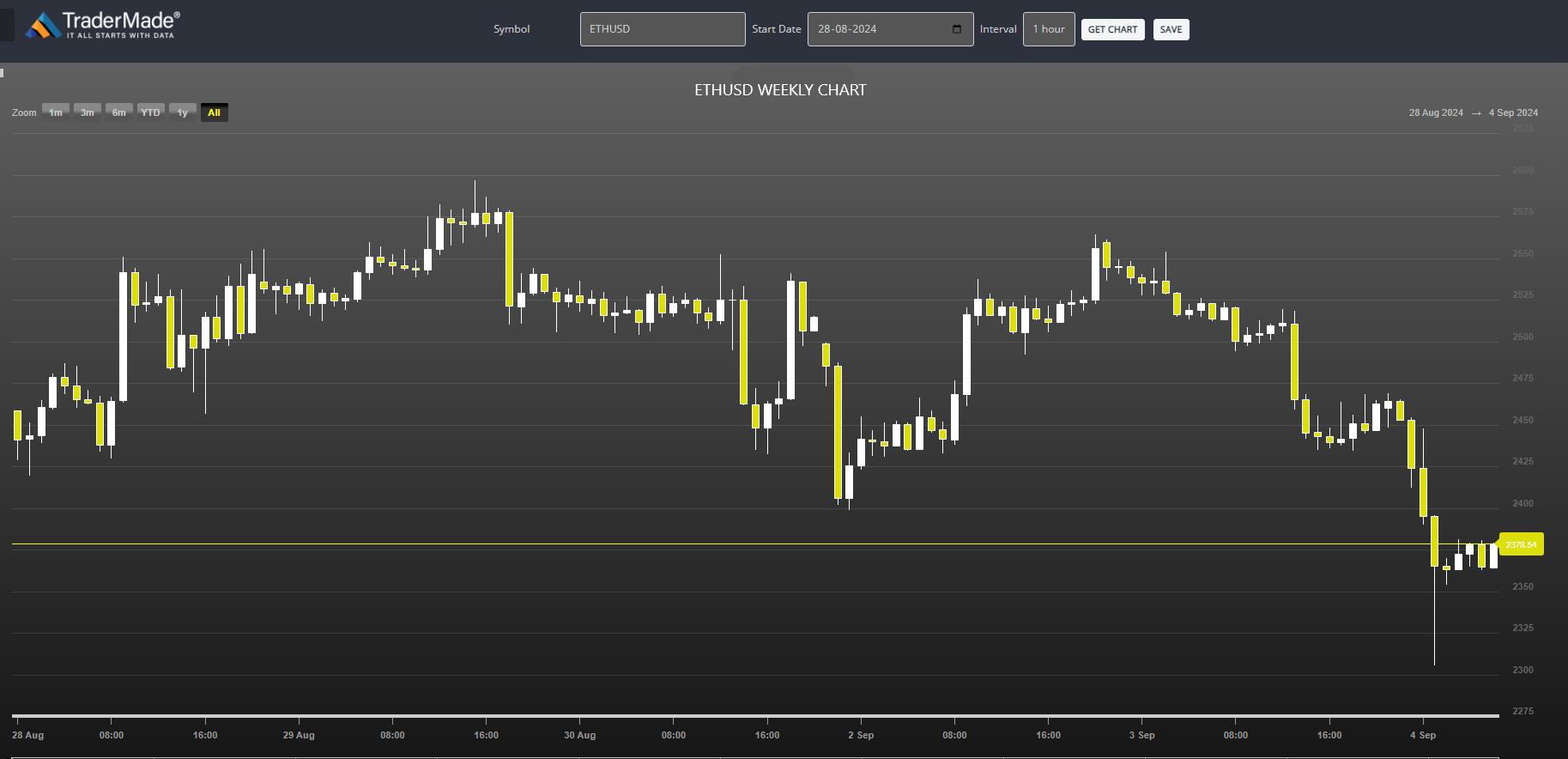This screenshot has width=1568, height=759.
Task: Click the SAVE button
Action: [1171, 29]
